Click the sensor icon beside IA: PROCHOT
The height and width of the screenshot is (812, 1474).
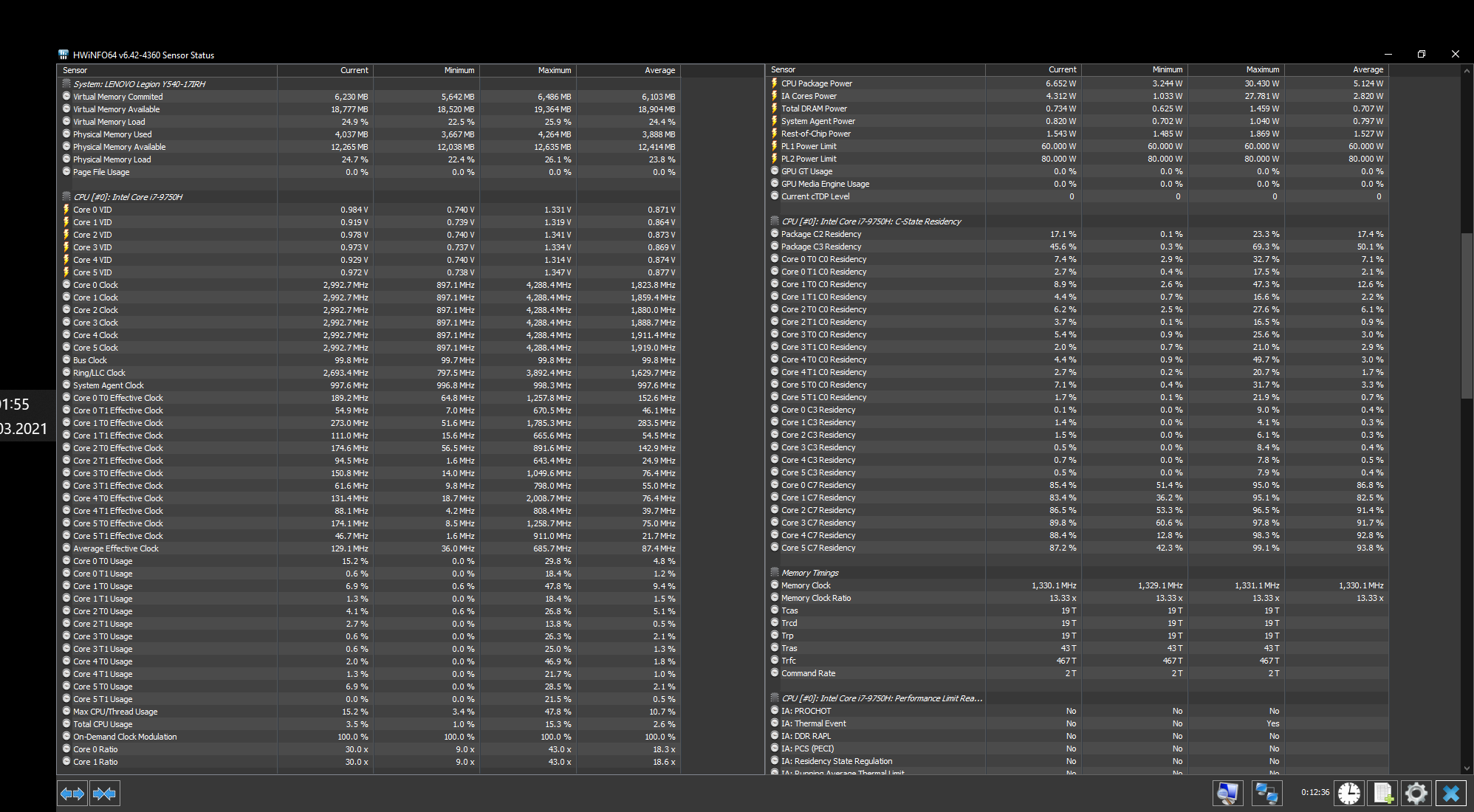[x=775, y=711]
